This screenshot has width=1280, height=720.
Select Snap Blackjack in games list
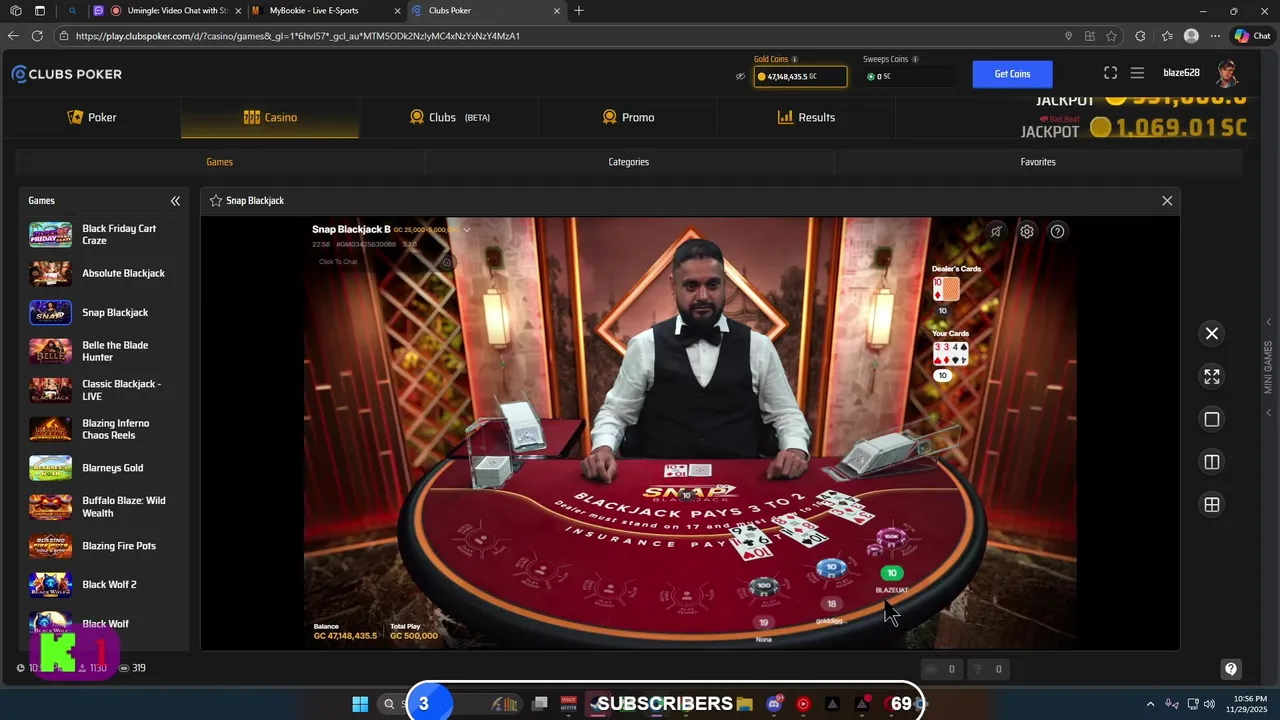click(x=102, y=312)
